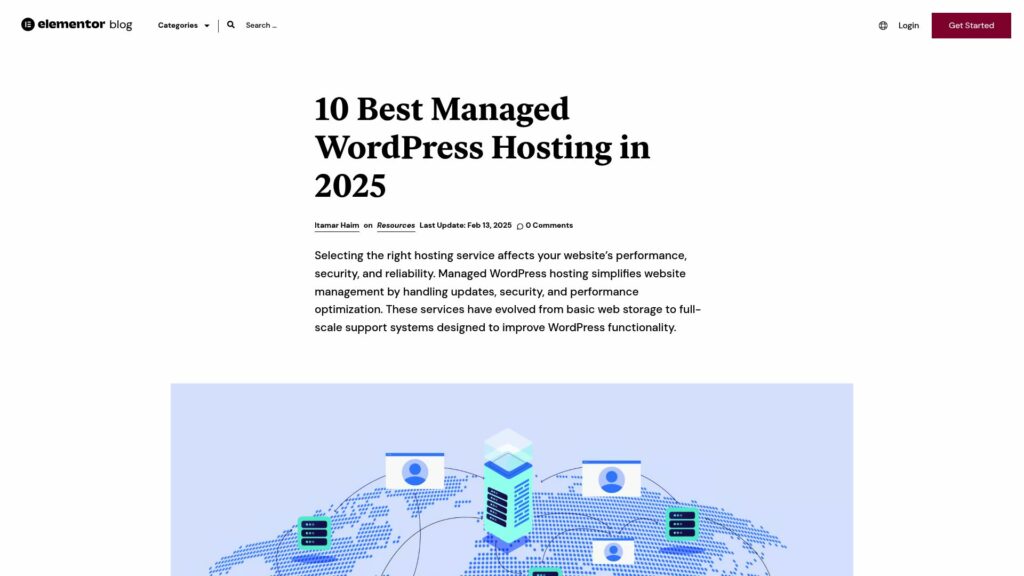Click the central server tower graphic
Image resolution: width=1024 pixels, height=576 pixels.
[x=508, y=490]
